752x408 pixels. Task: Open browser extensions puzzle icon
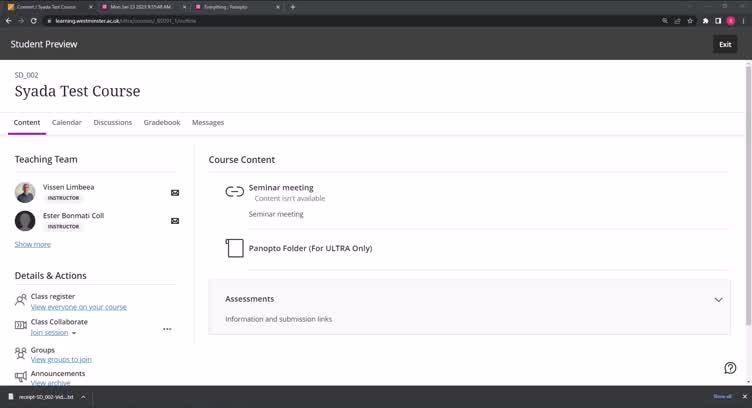coord(705,21)
